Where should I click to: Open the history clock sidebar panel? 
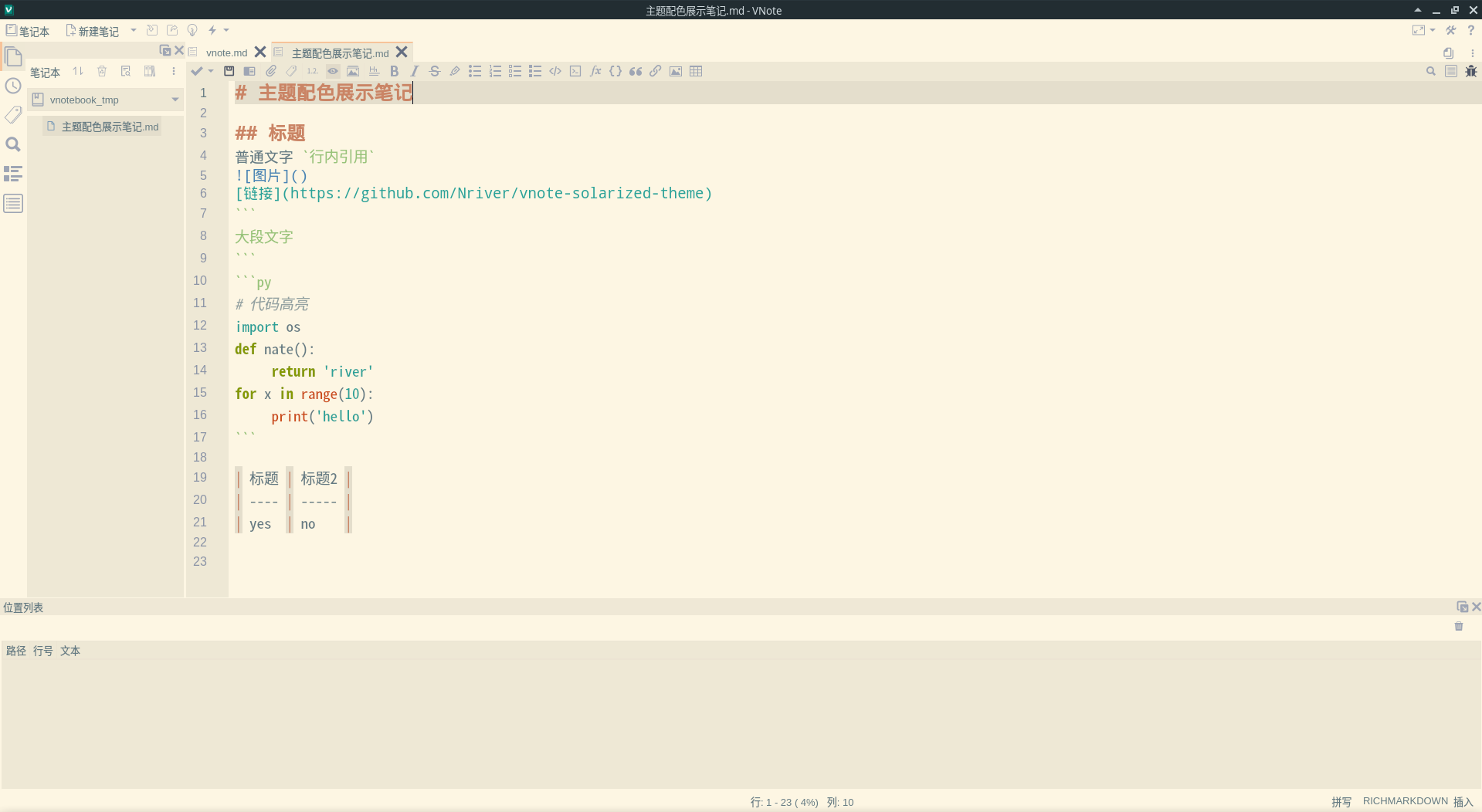click(13, 86)
